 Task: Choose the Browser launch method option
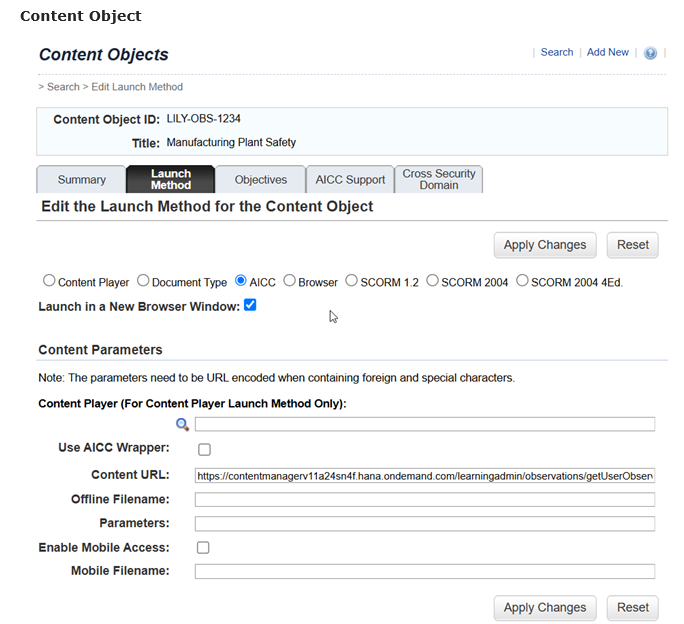[289, 281]
